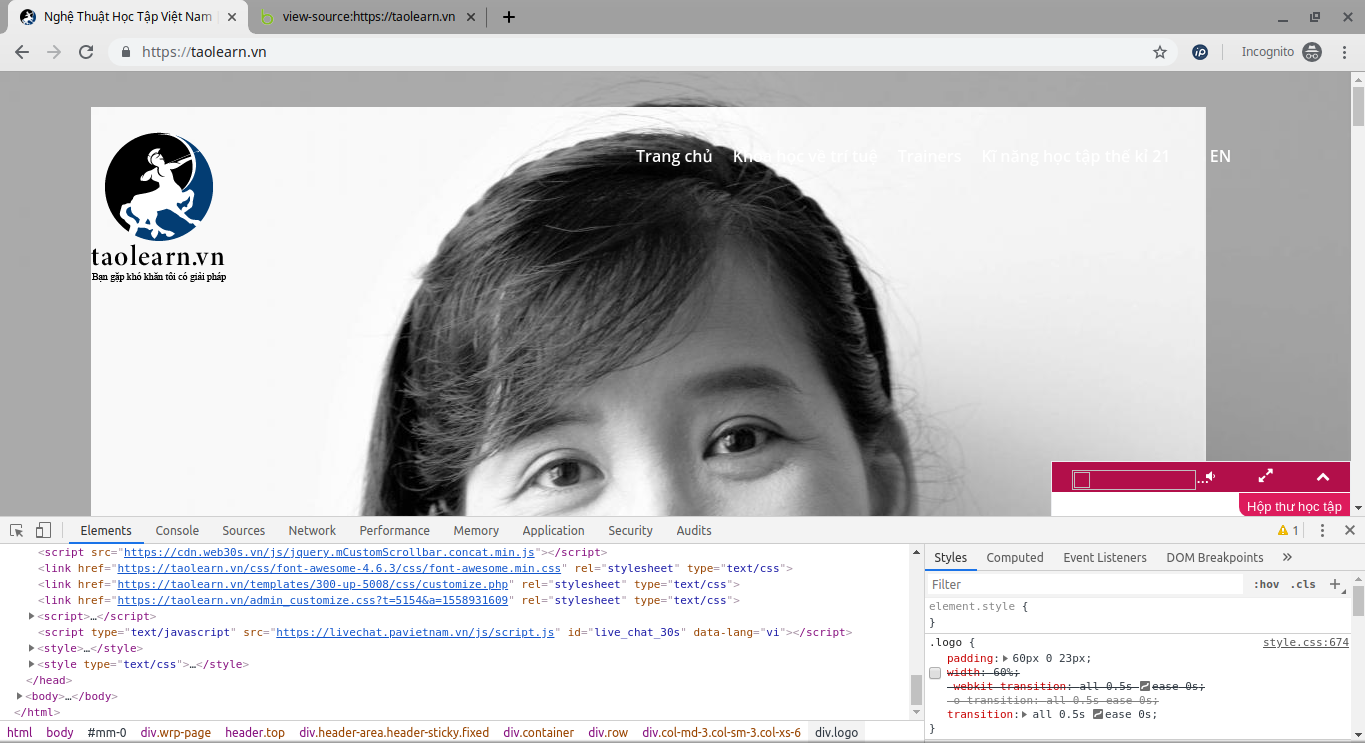Switch to the Computed sidebar tab
This screenshot has height=743, width=1365.
(1015, 558)
